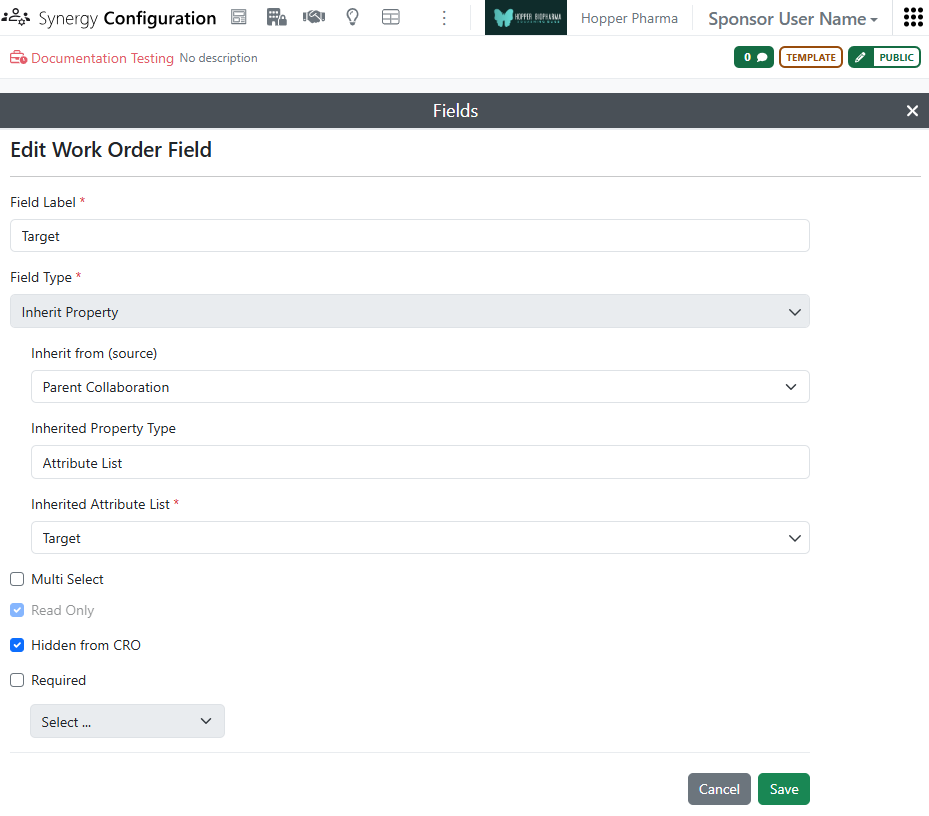
Task: Open the handshake collaborations icon
Action: coord(314,17)
